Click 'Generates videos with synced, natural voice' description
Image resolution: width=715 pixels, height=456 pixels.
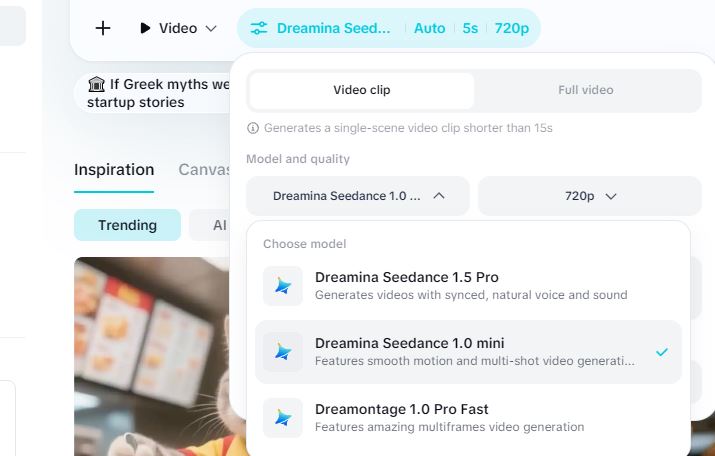coord(471,295)
